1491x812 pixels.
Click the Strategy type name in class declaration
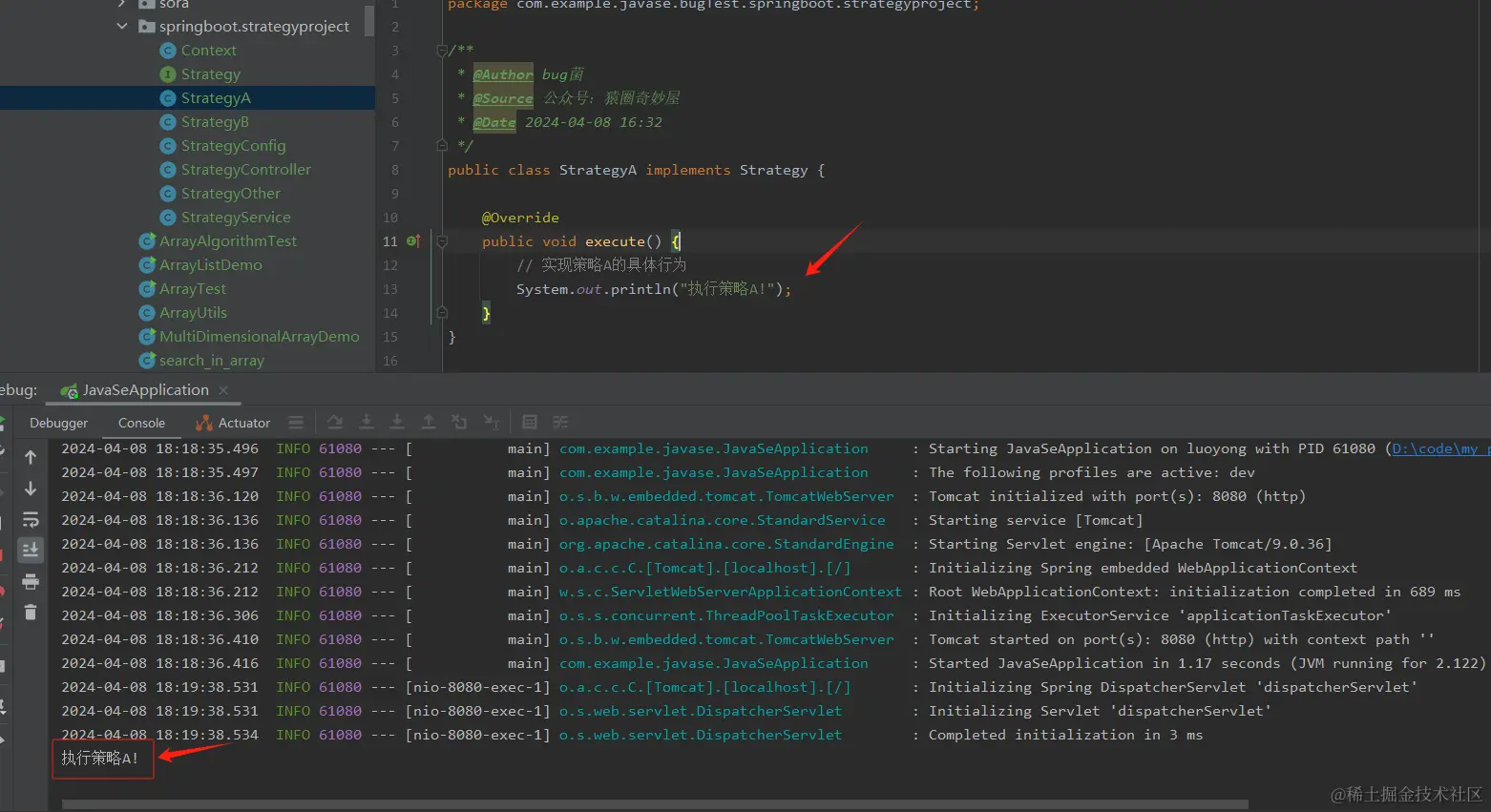click(x=773, y=170)
